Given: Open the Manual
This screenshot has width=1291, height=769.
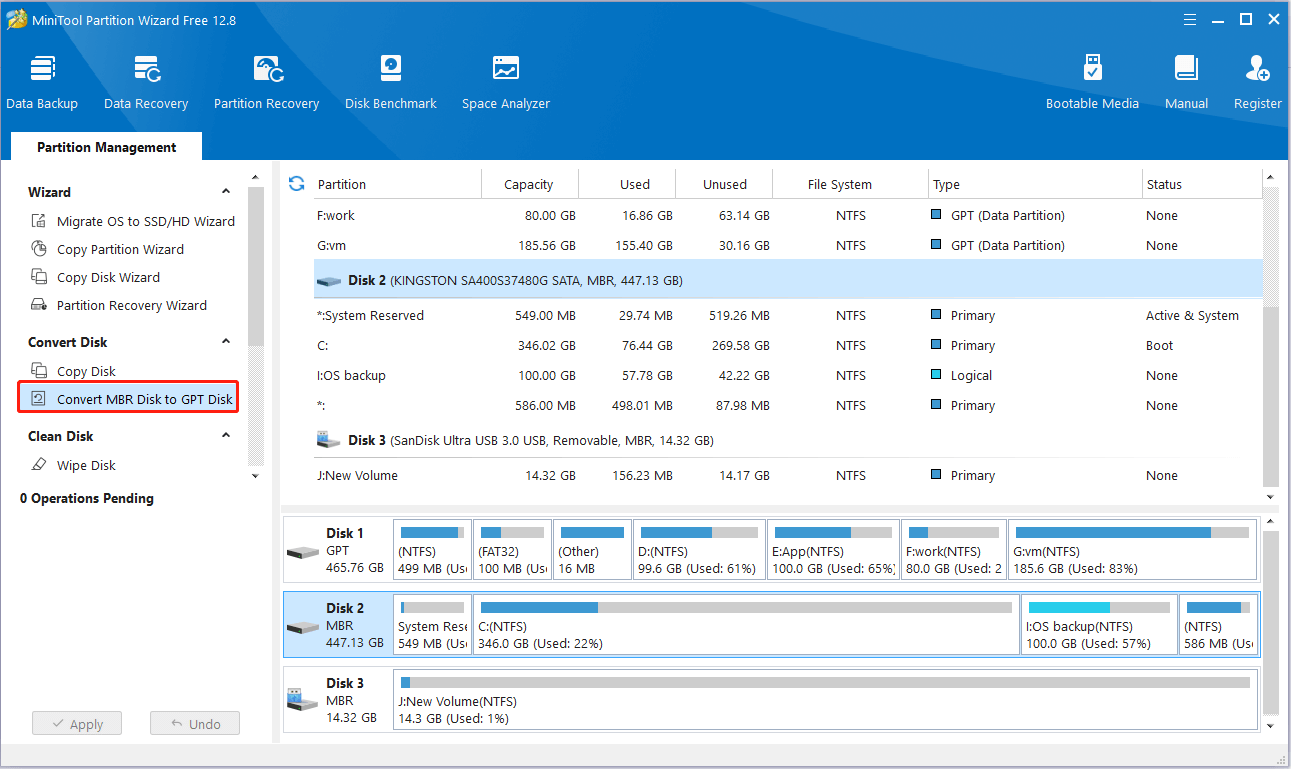Looking at the screenshot, I should pyautogui.click(x=1186, y=82).
